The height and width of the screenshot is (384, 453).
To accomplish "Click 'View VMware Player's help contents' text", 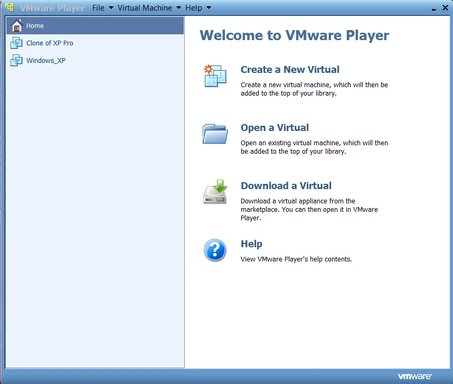I will [296, 259].
